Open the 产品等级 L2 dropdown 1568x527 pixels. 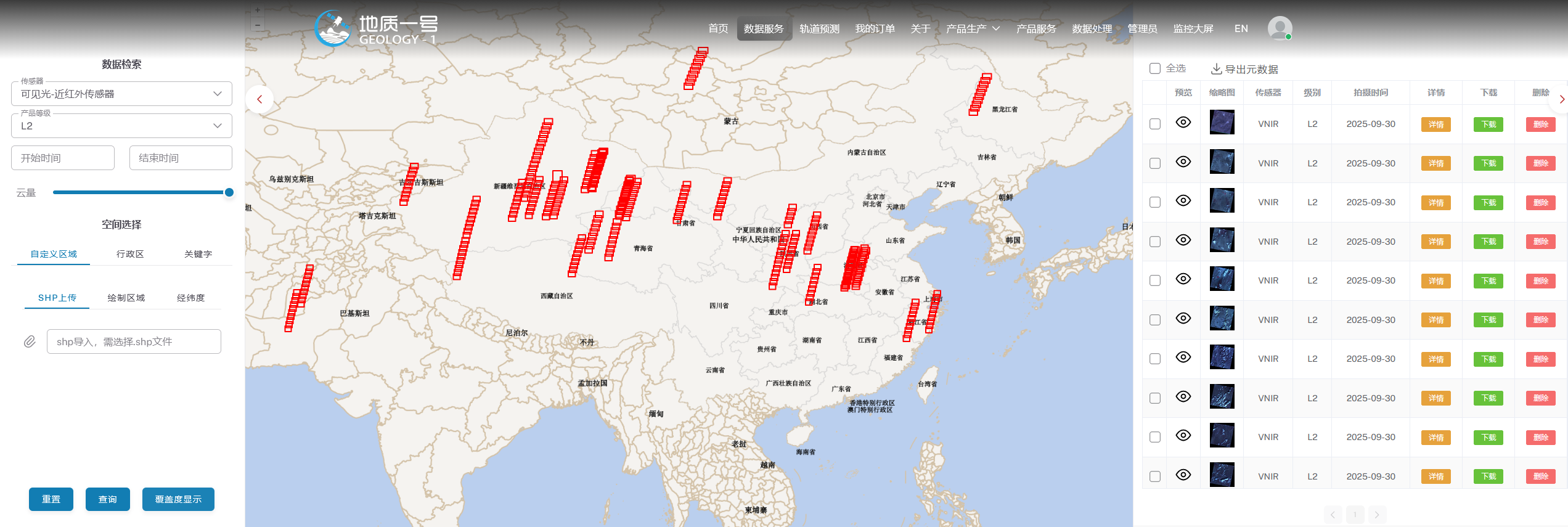click(x=121, y=126)
